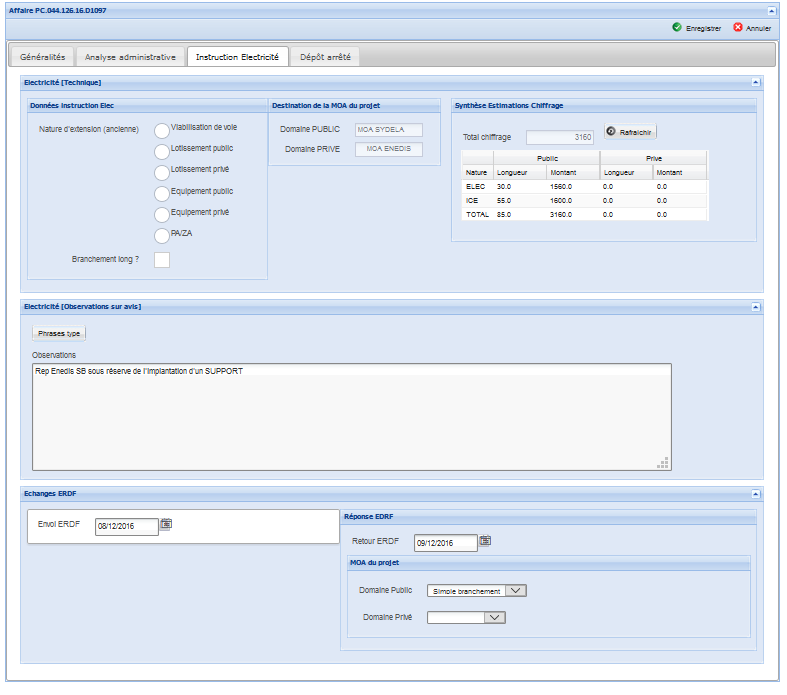Image resolution: width=787 pixels, height=695 pixels.
Task: Select Equipement public radio button
Action: pos(162,194)
